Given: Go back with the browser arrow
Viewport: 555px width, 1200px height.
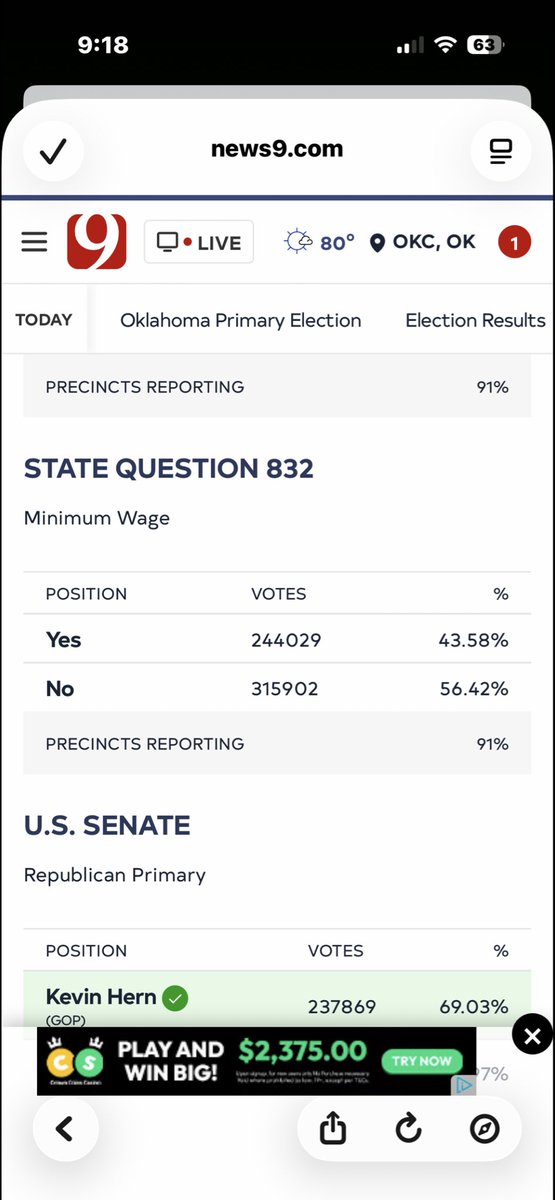Looking at the screenshot, I should pos(65,1129).
